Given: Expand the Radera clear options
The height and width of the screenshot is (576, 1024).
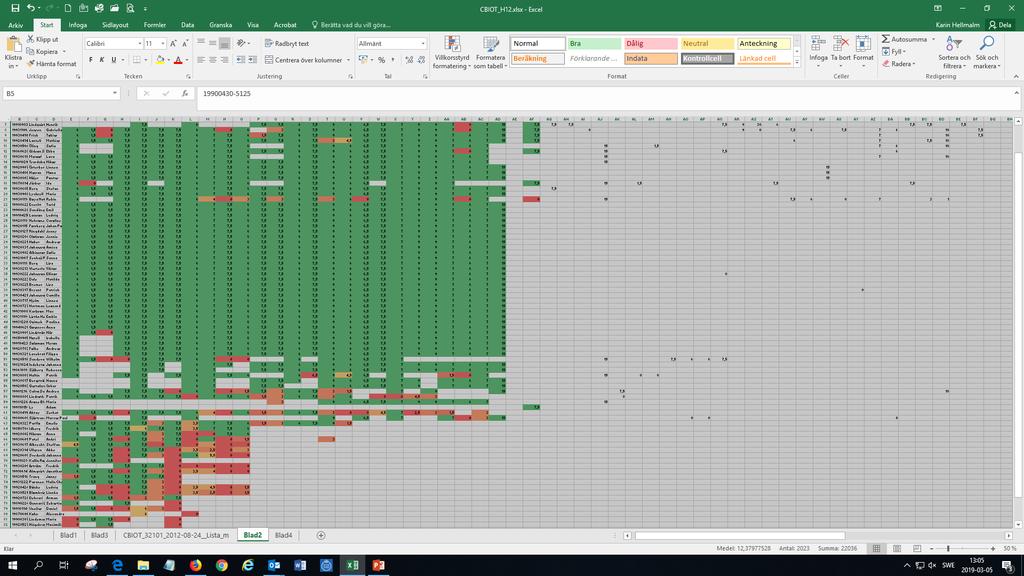Looking at the screenshot, I should tap(899, 64).
